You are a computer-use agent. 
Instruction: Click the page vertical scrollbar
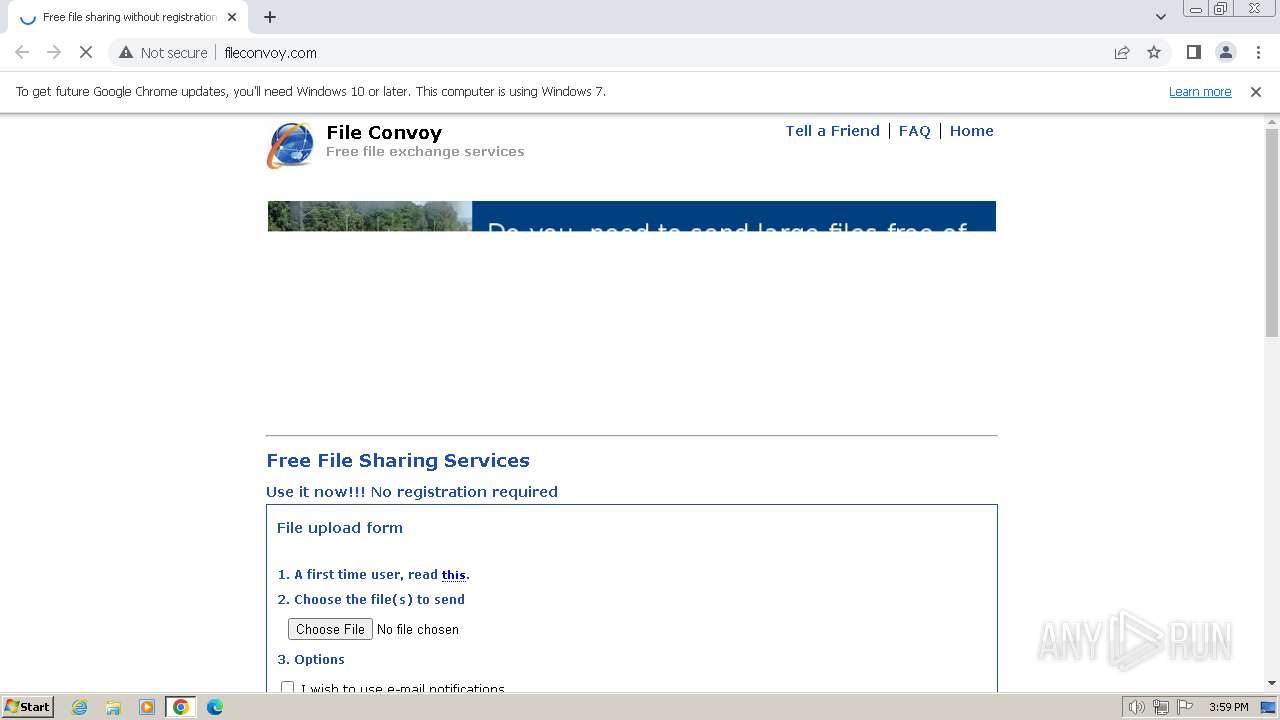(1272, 233)
